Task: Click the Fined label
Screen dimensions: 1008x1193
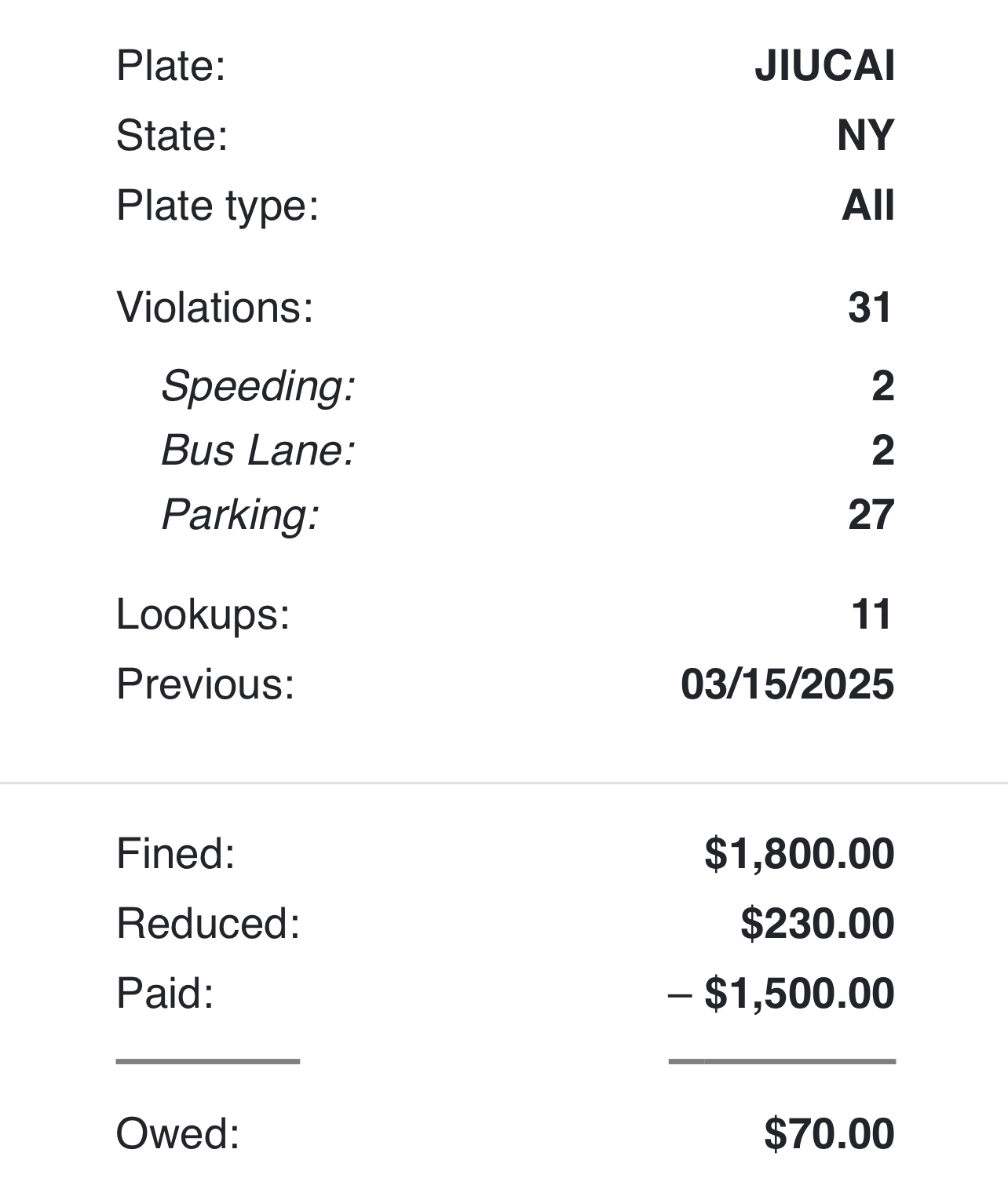Action: [x=175, y=853]
